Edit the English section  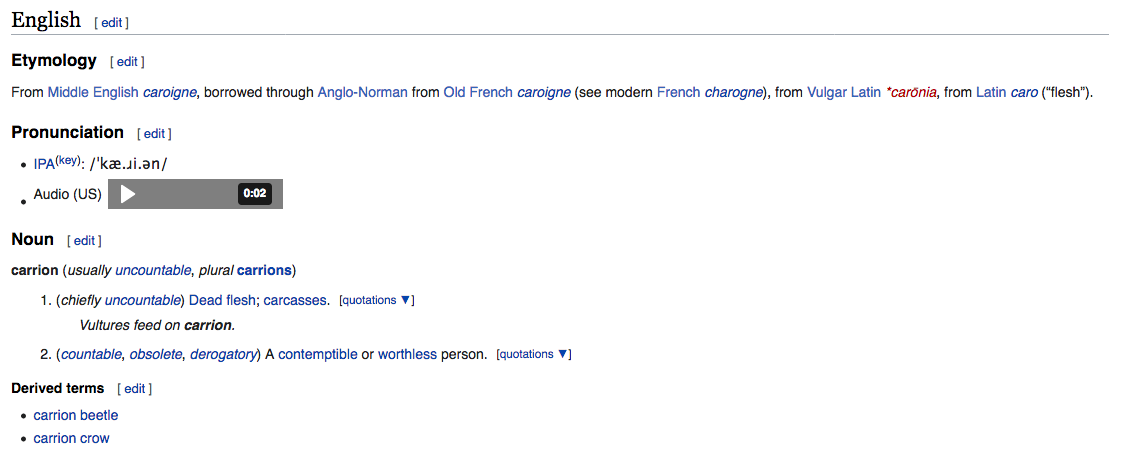[x=111, y=22]
